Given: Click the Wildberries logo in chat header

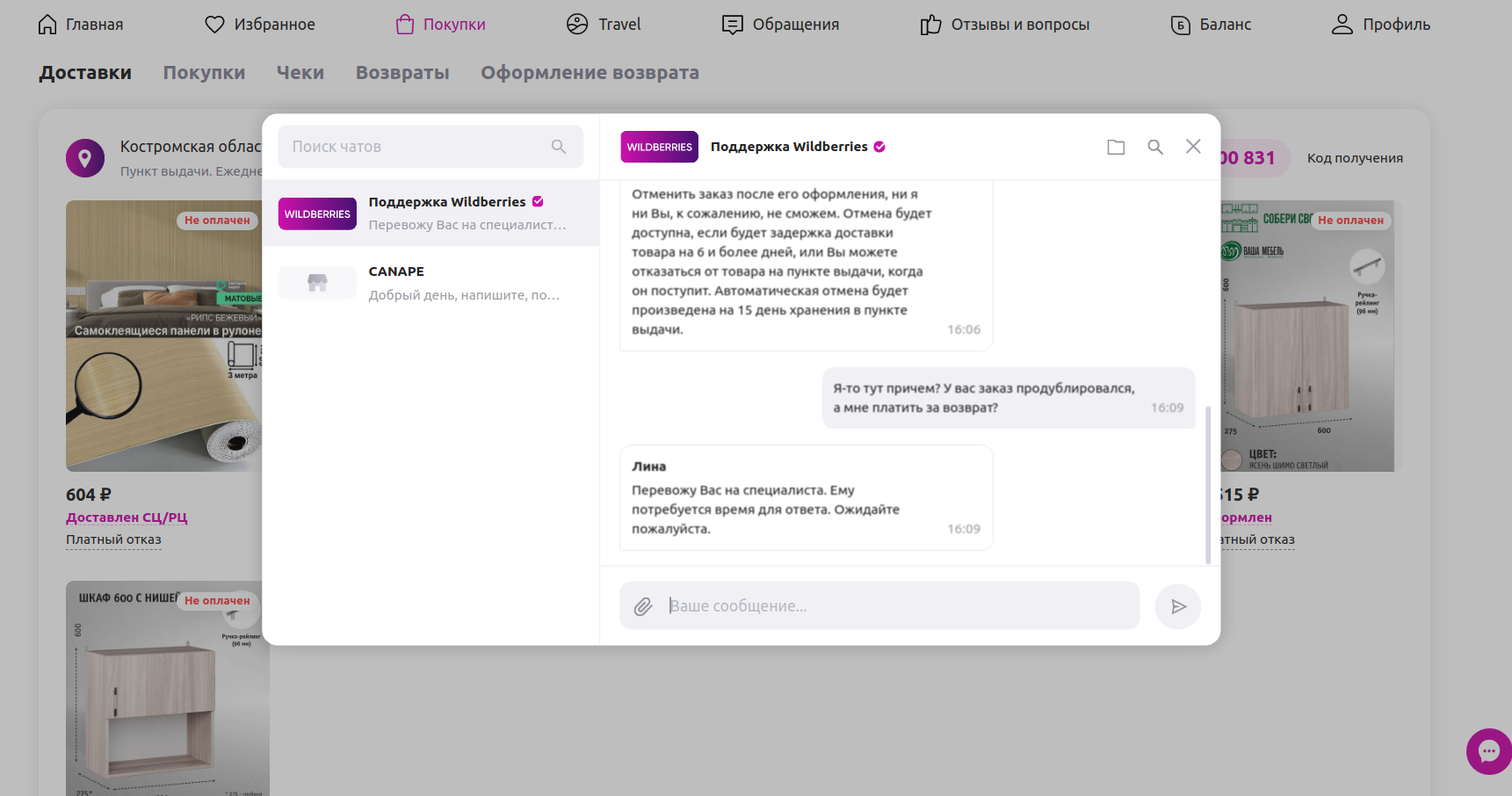Looking at the screenshot, I should coord(660,147).
